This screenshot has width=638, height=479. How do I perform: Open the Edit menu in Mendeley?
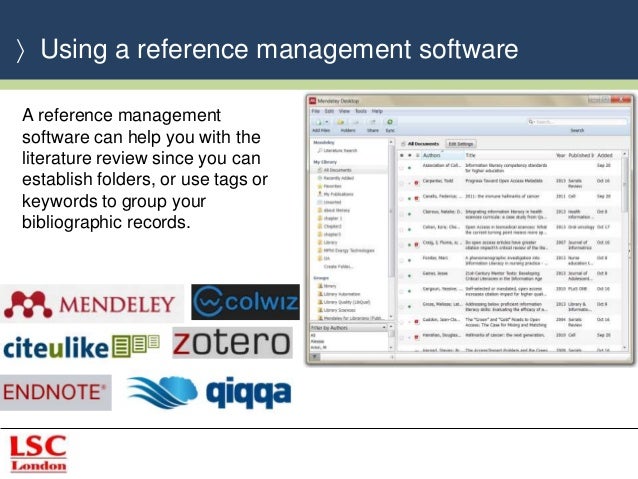(329, 111)
